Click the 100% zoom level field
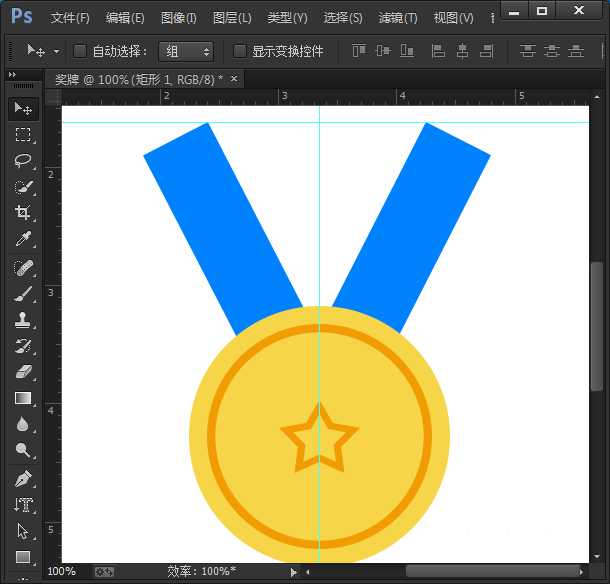 (62, 572)
